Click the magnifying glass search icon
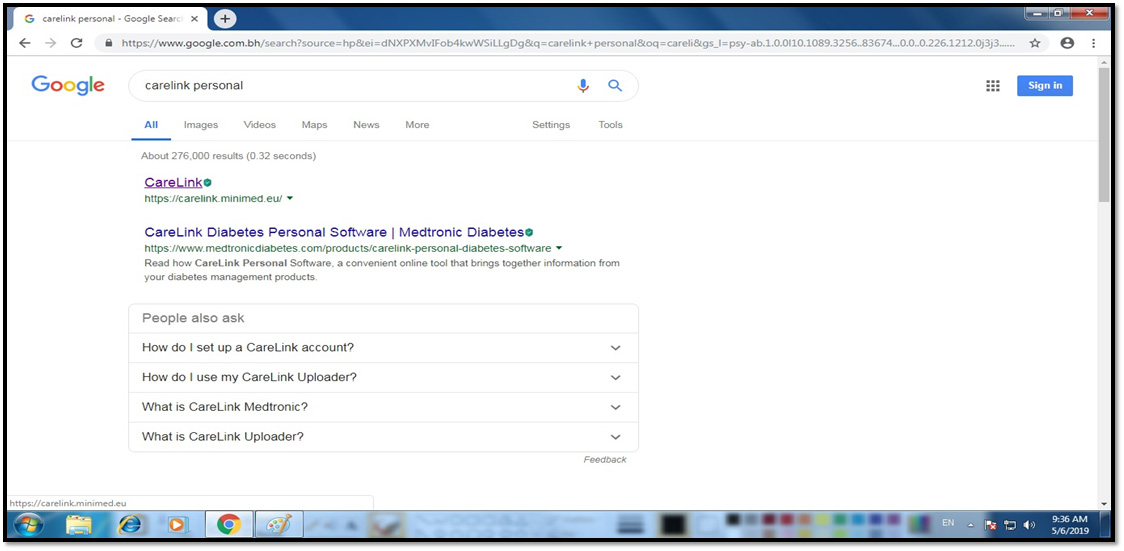The image size is (1124, 551). click(x=615, y=86)
